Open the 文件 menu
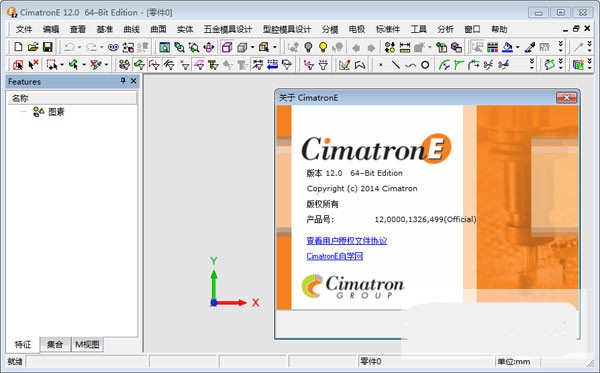This screenshot has width=600, height=373. (24, 29)
